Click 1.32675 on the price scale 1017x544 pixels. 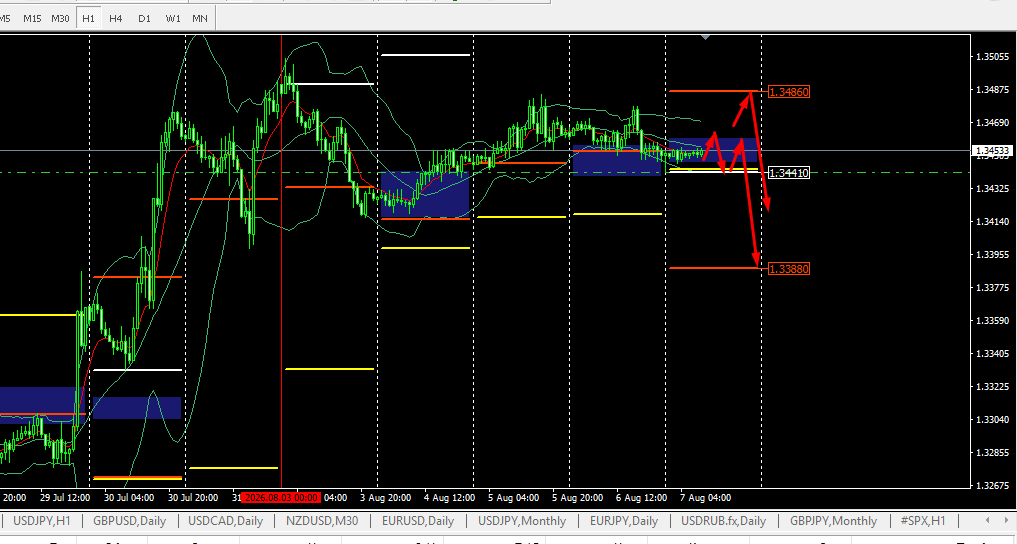992,485
